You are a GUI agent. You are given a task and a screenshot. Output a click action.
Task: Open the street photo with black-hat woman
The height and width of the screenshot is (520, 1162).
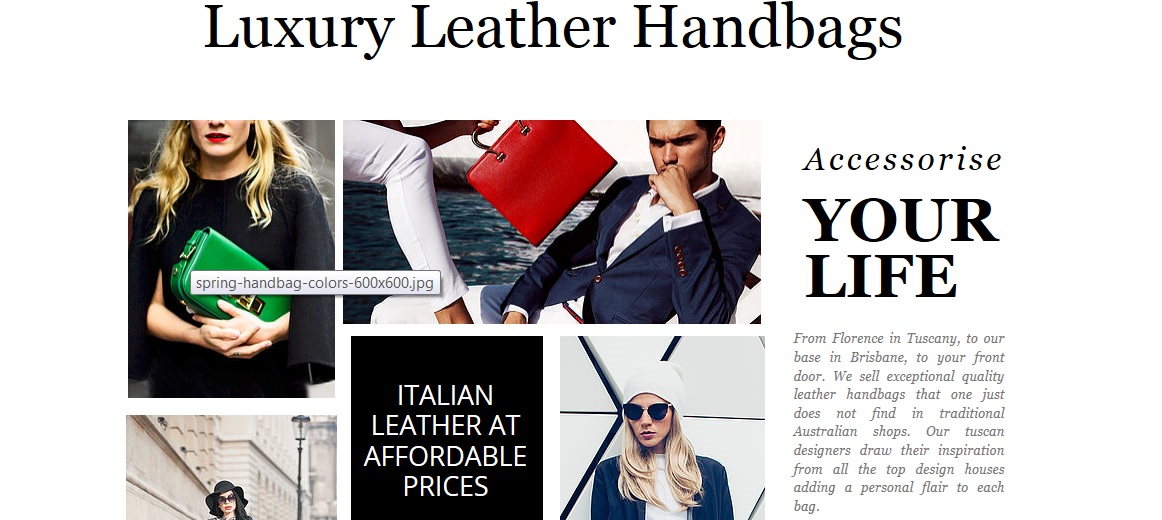click(x=231, y=467)
